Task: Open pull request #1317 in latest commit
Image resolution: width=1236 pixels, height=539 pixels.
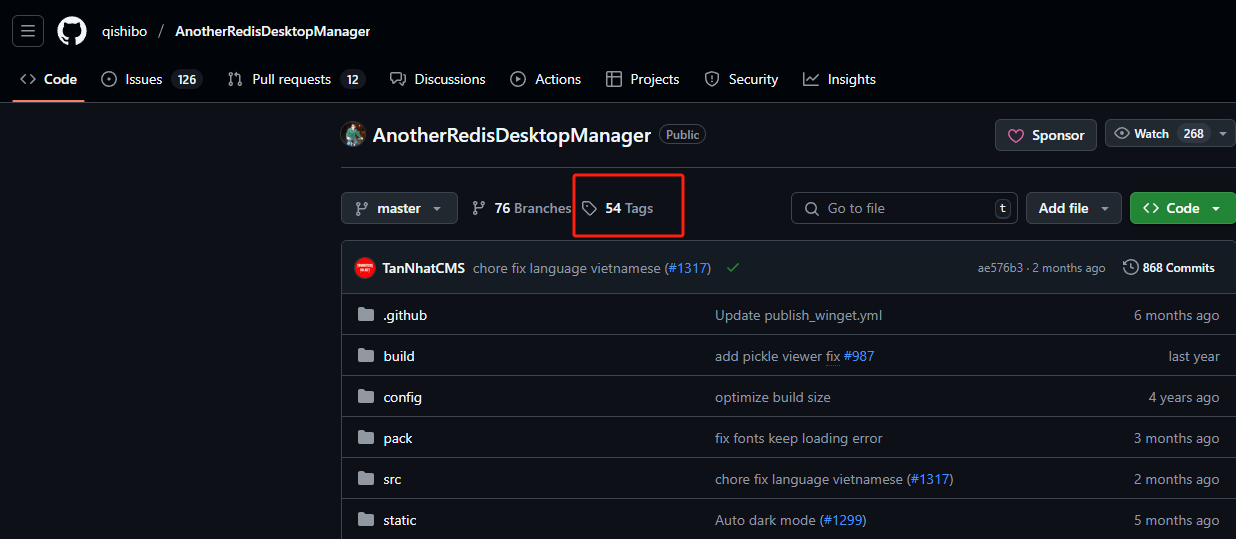Action: tap(687, 268)
